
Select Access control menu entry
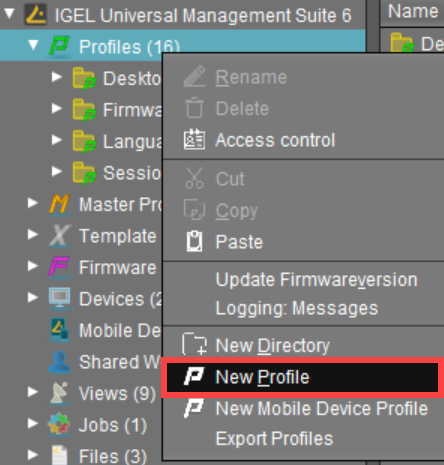click(275, 140)
